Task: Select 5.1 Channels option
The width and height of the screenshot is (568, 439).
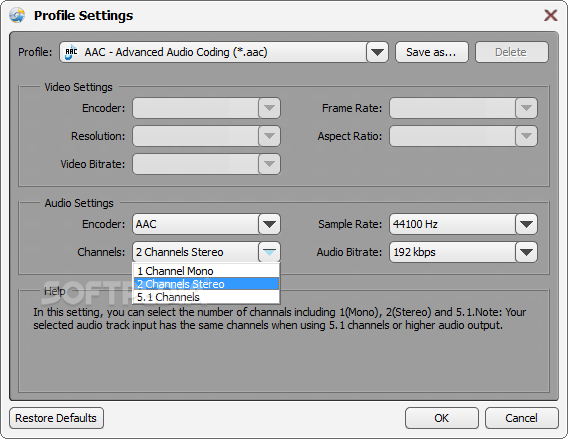Action: pos(206,297)
